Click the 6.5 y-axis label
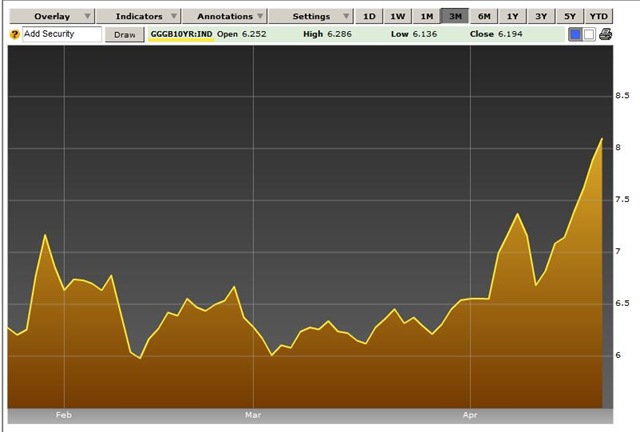 622,303
